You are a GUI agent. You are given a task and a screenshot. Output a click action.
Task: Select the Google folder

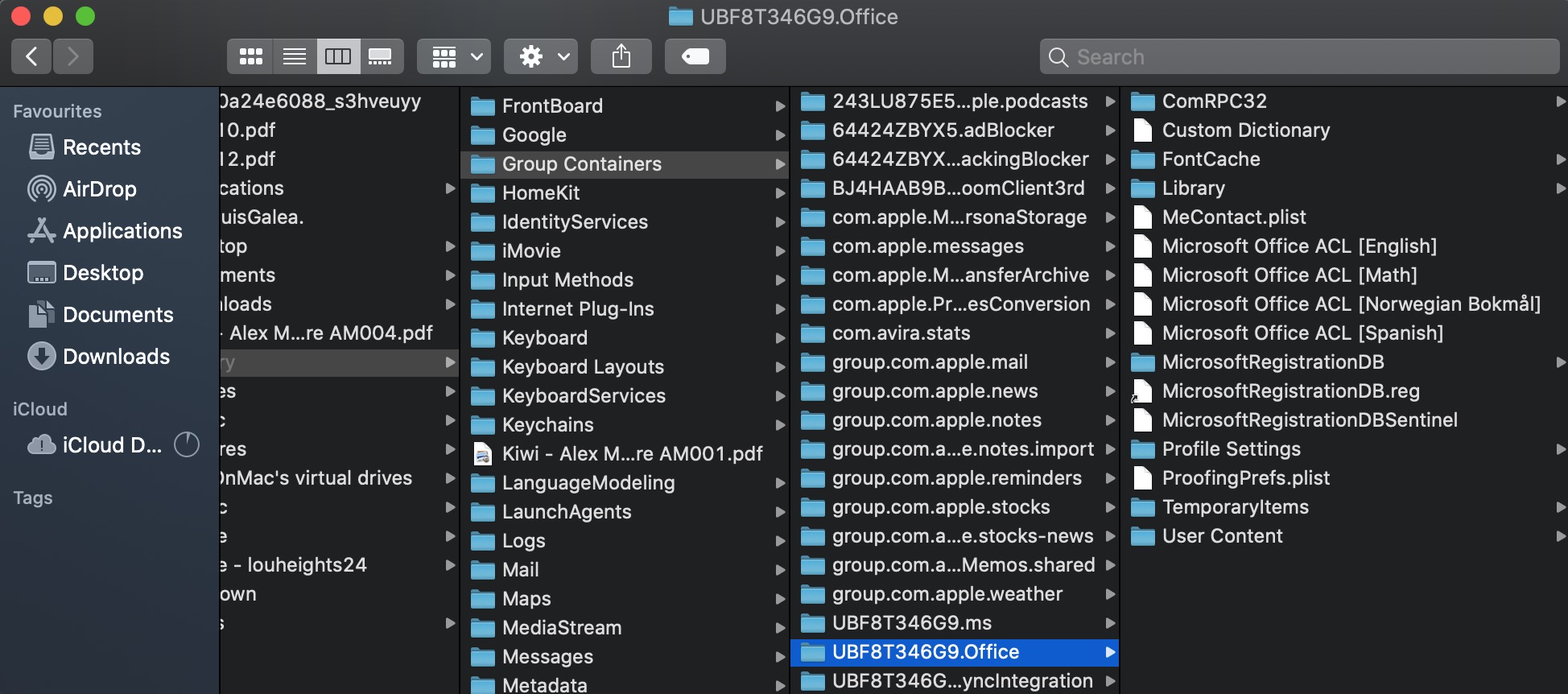click(x=624, y=134)
